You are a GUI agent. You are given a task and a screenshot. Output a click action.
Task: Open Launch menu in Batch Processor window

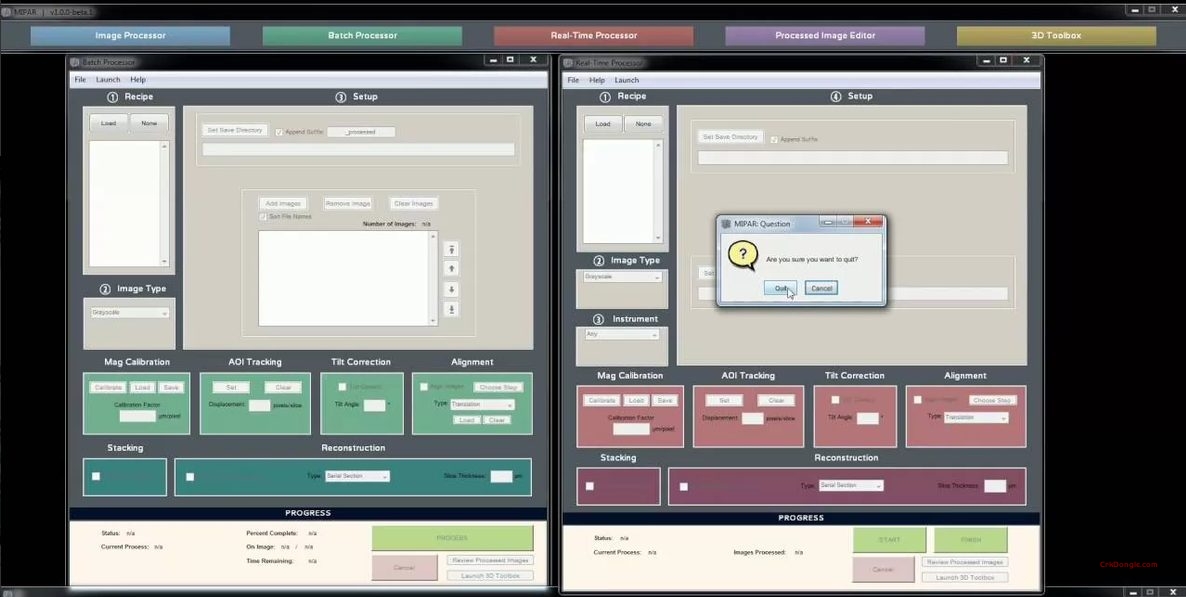(108, 79)
